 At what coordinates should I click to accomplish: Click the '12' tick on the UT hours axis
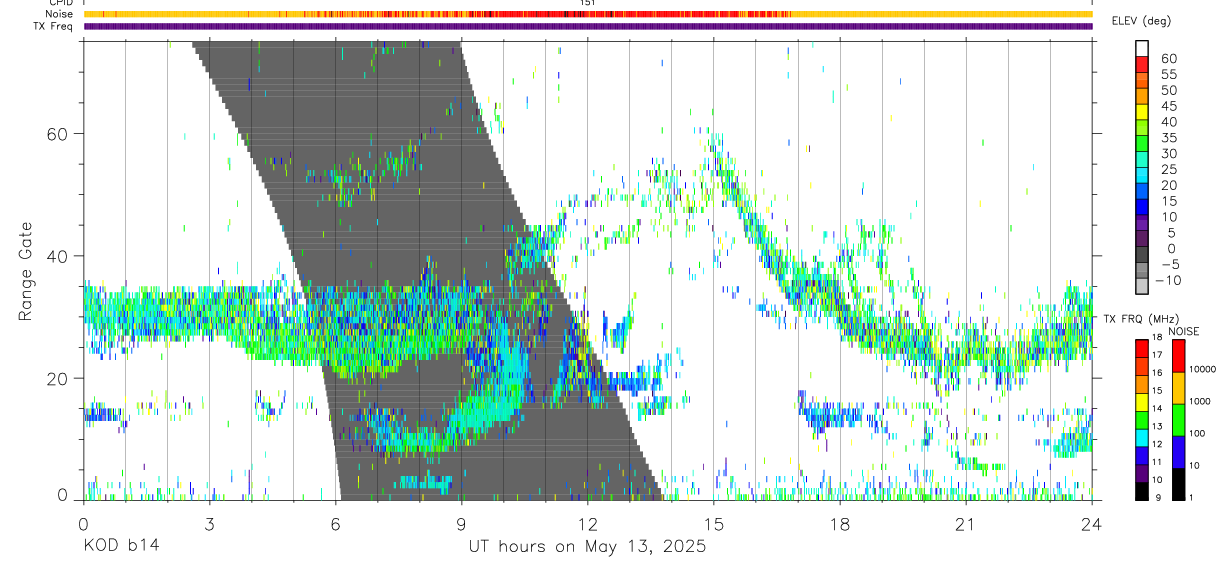coord(588,522)
